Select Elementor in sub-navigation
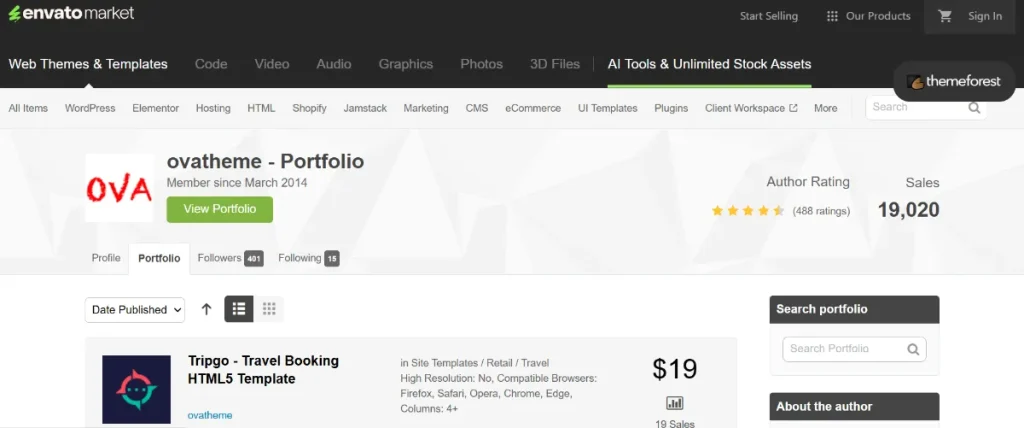Image resolution: width=1024 pixels, height=428 pixels. pyautogui.click(x=155, y=108)
